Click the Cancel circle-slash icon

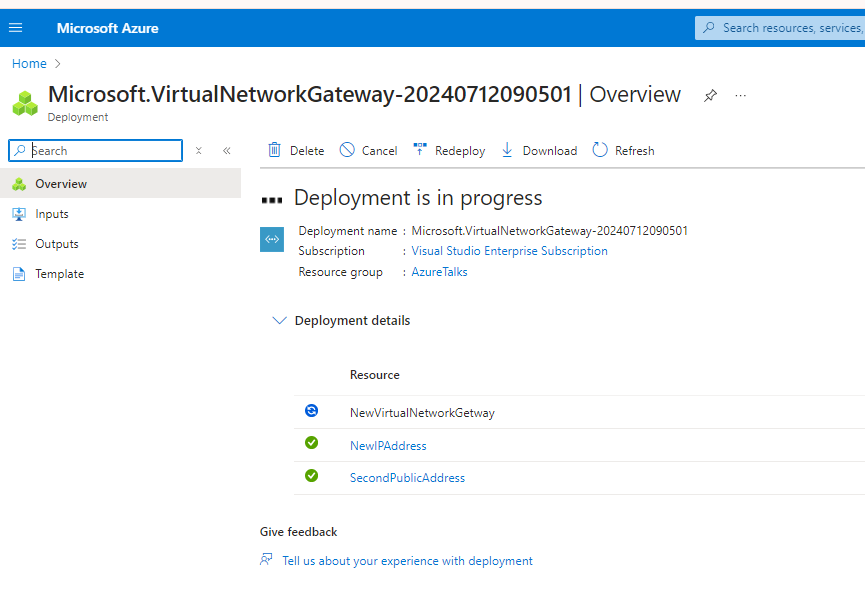pyautogui.click(x=347, y=150)
